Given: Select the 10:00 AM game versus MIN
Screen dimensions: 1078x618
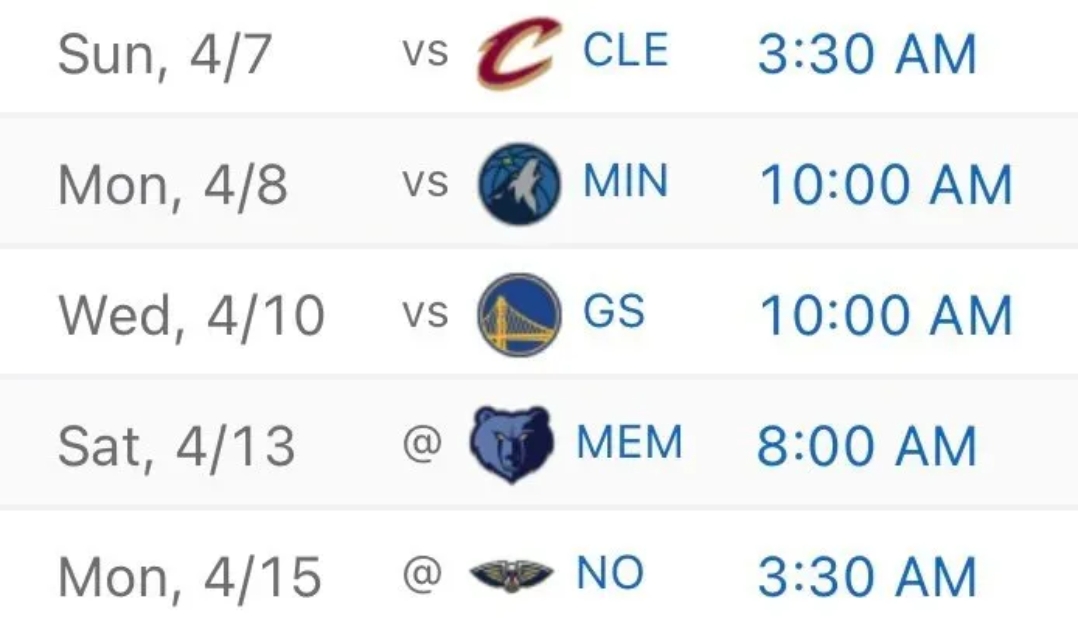Looking at the screenshot, I should tap(886, 184).
